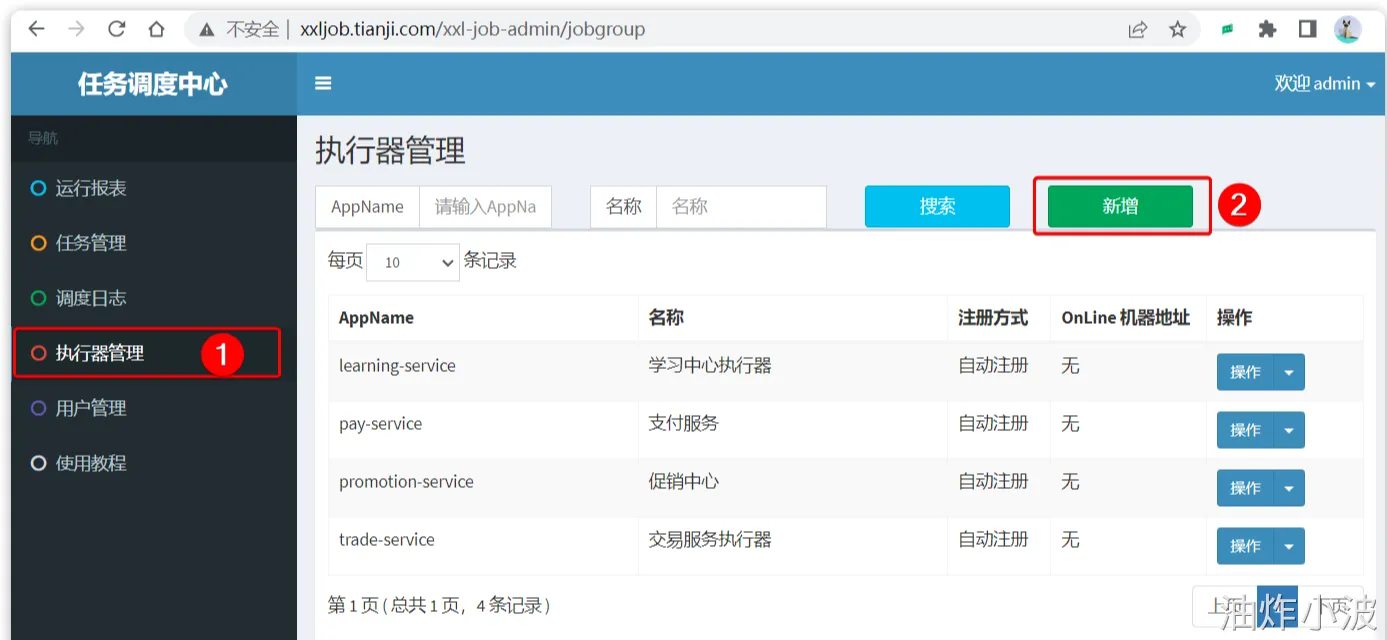Reload the page with refresh icon
The height and width of the screenshot is (640, 1387).
point(117,29)
